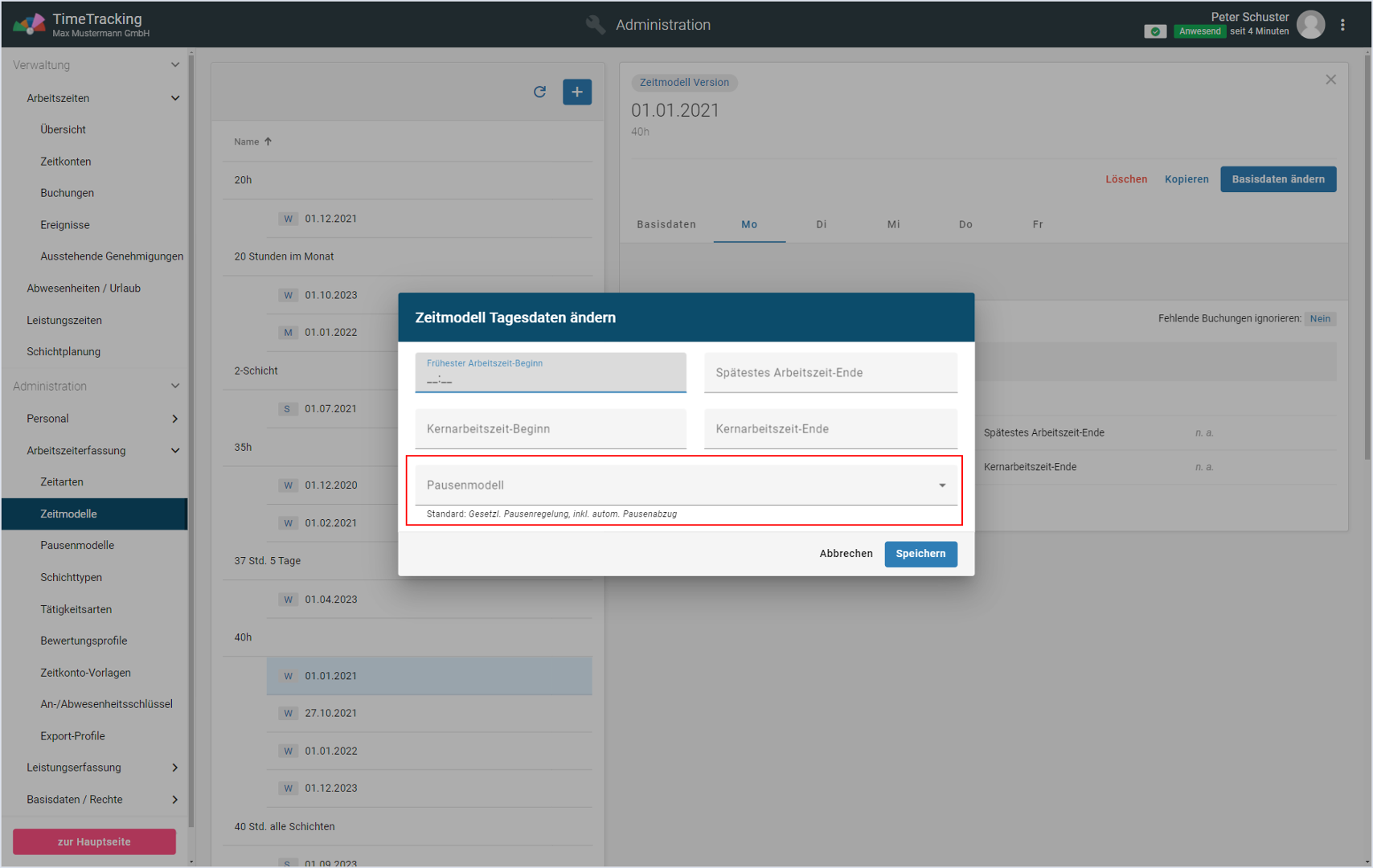Viewport: 1373px width, 868px height.
Task: Click the TimeTracking logo
Action: 29,24
